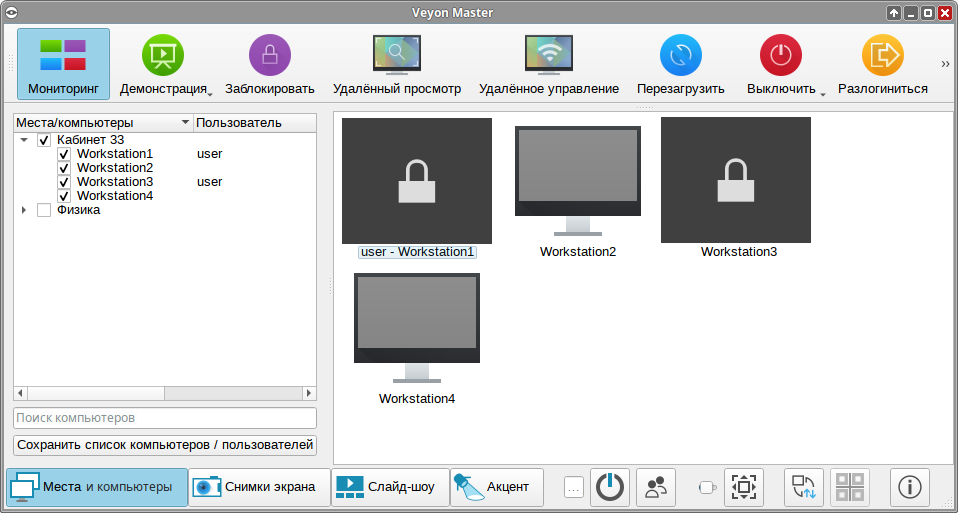The width and height of the screenshot is (958, 513).
Task: Click the small ellipsis filter button
Action: click(574, 487)
